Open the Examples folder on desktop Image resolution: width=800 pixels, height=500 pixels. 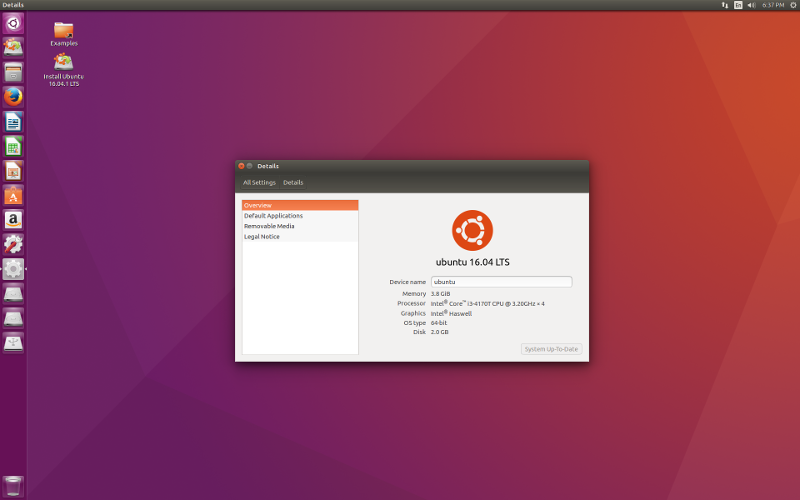[64, 34]
